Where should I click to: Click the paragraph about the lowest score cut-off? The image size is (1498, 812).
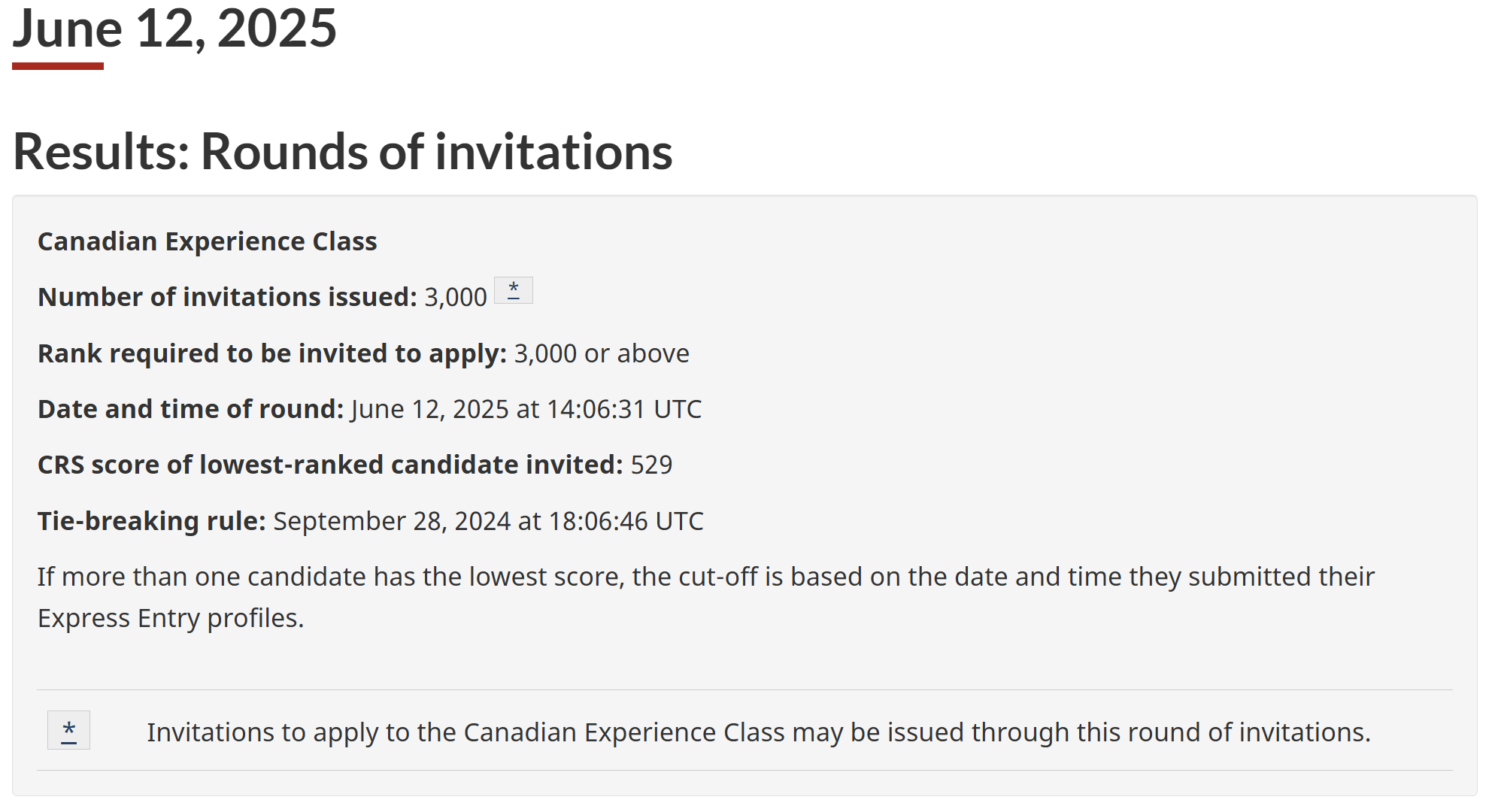(706, 597)
